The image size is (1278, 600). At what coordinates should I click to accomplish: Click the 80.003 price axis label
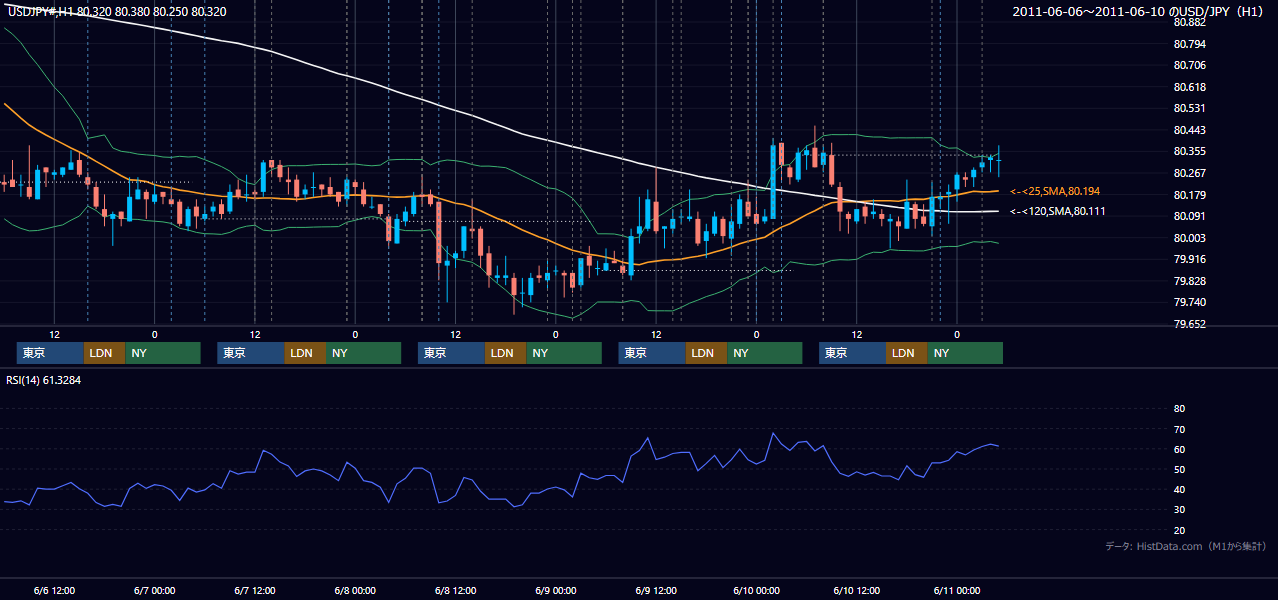coord(1188,238)
